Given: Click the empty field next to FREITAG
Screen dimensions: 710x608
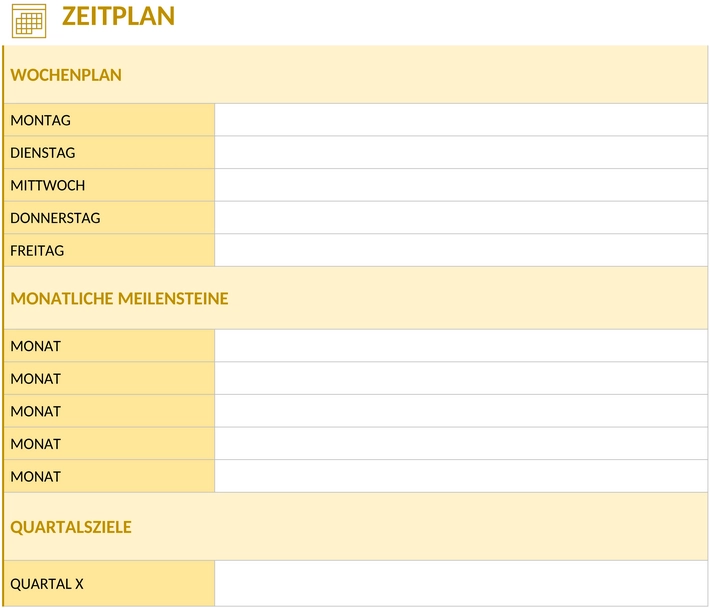Looking at the screenshot, I should [461, 250].
